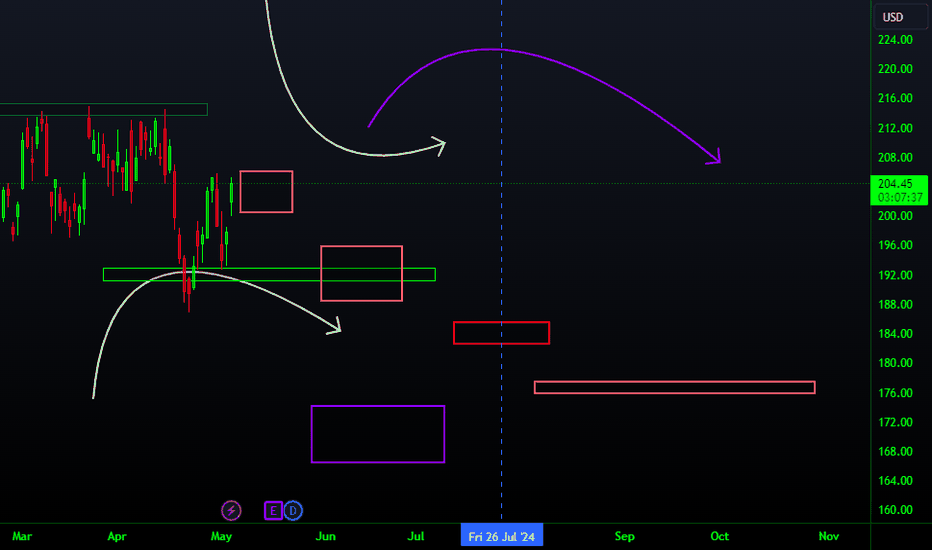Click the 196.00 price axis label

tap(895, 245)
